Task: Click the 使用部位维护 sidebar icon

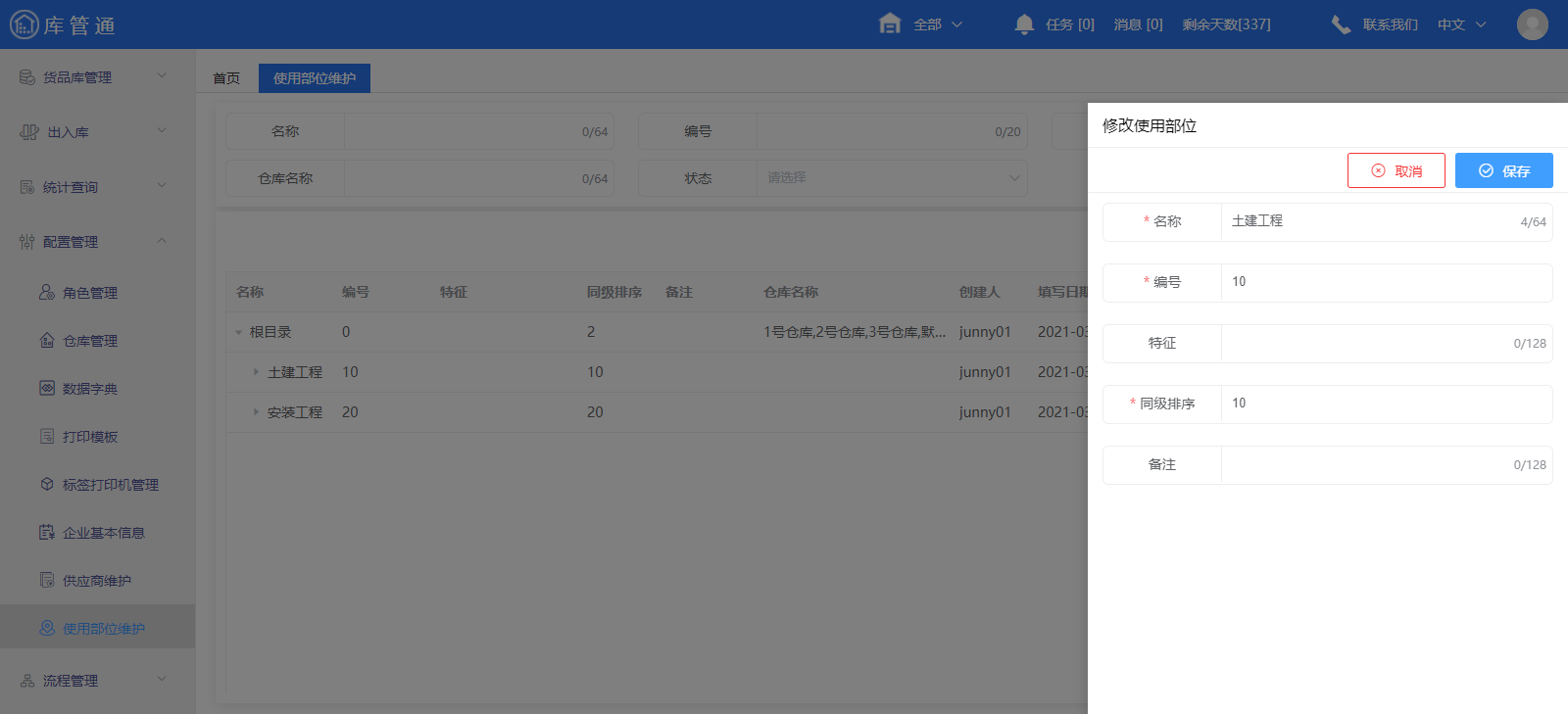Action: click(x=47, y=628)
